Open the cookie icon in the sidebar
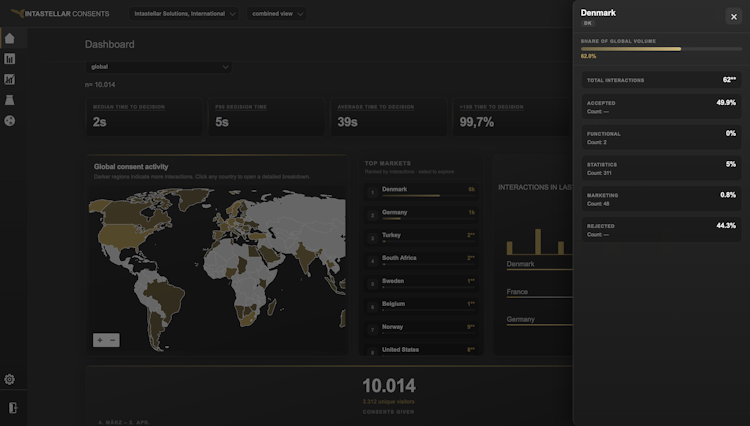This screenshot has height=426, width=750. click(10, 120)
